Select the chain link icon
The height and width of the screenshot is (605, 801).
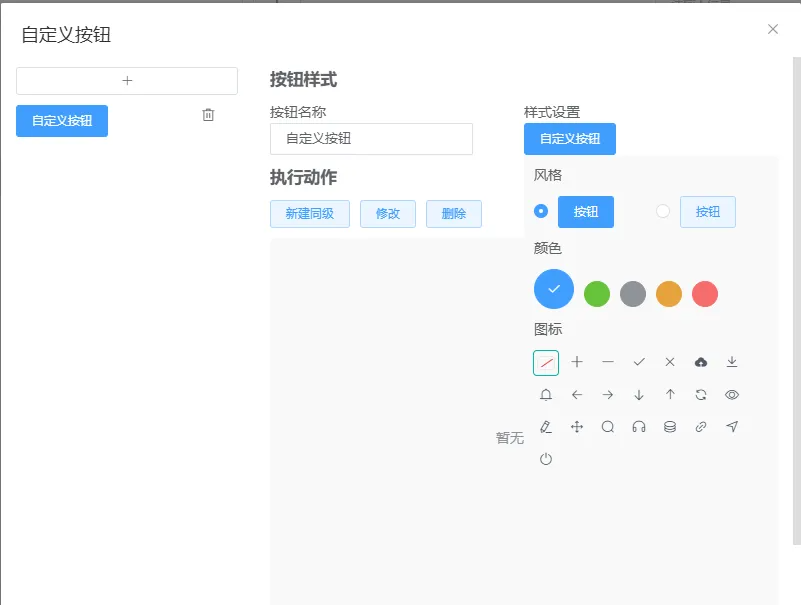pos(701,427)
